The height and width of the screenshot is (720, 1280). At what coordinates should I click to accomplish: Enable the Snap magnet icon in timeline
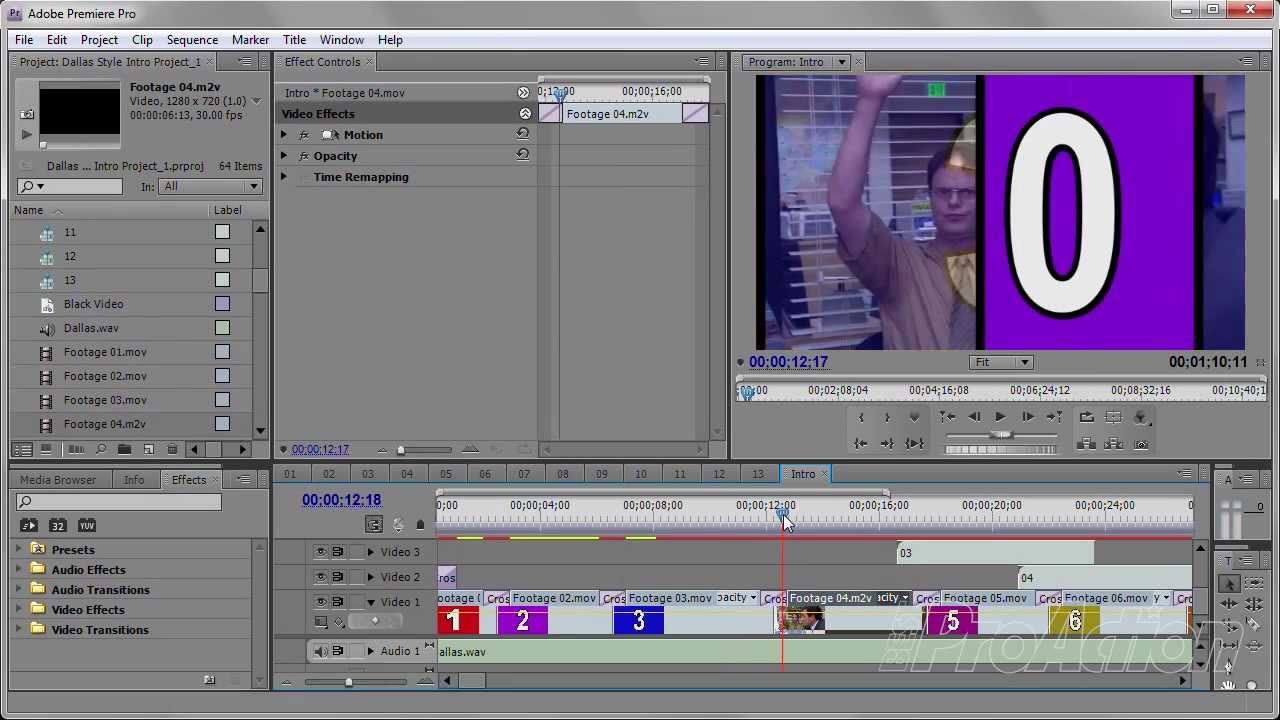(x=374, y=525)
